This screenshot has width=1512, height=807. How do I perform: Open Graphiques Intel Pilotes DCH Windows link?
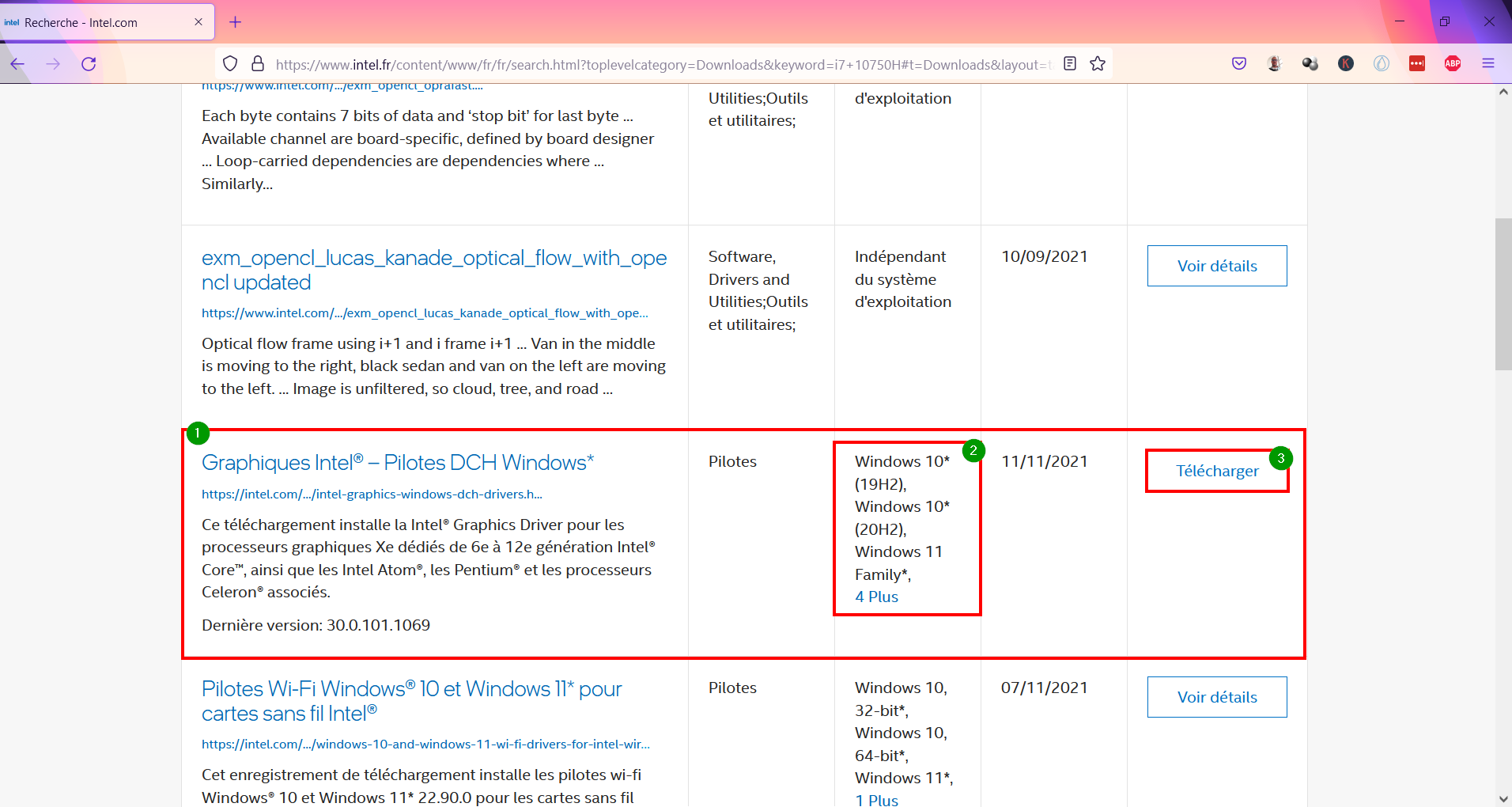pyautogui.click(x=398, y=462)
